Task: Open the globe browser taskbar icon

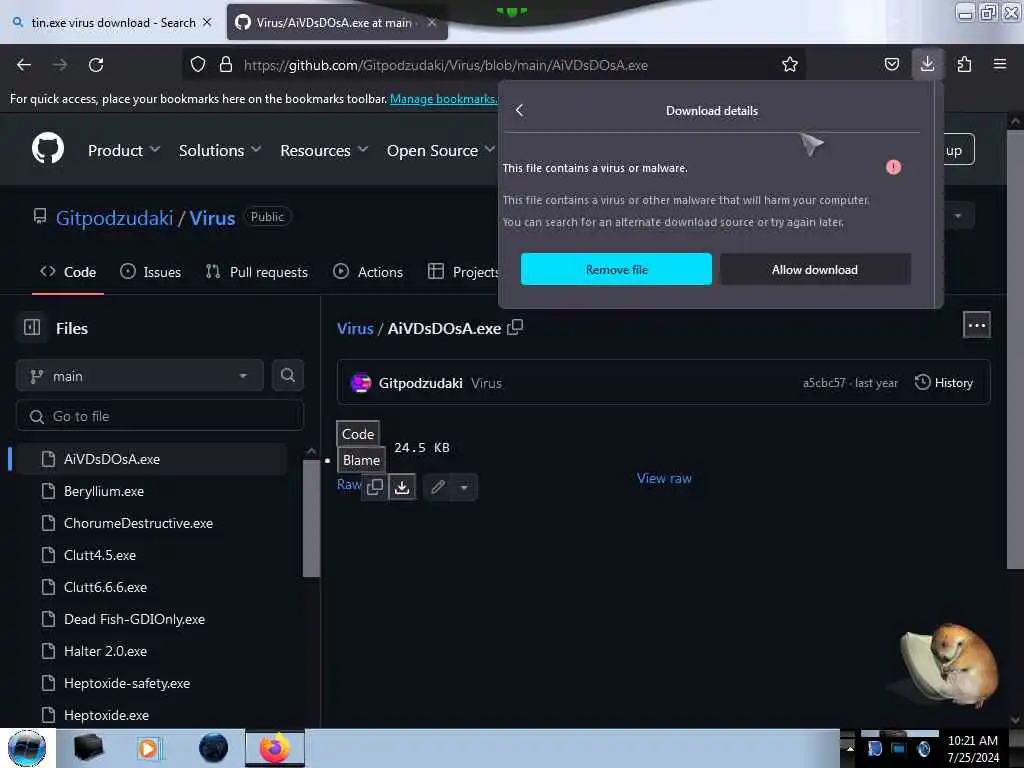Action: [x=213, y=748]
